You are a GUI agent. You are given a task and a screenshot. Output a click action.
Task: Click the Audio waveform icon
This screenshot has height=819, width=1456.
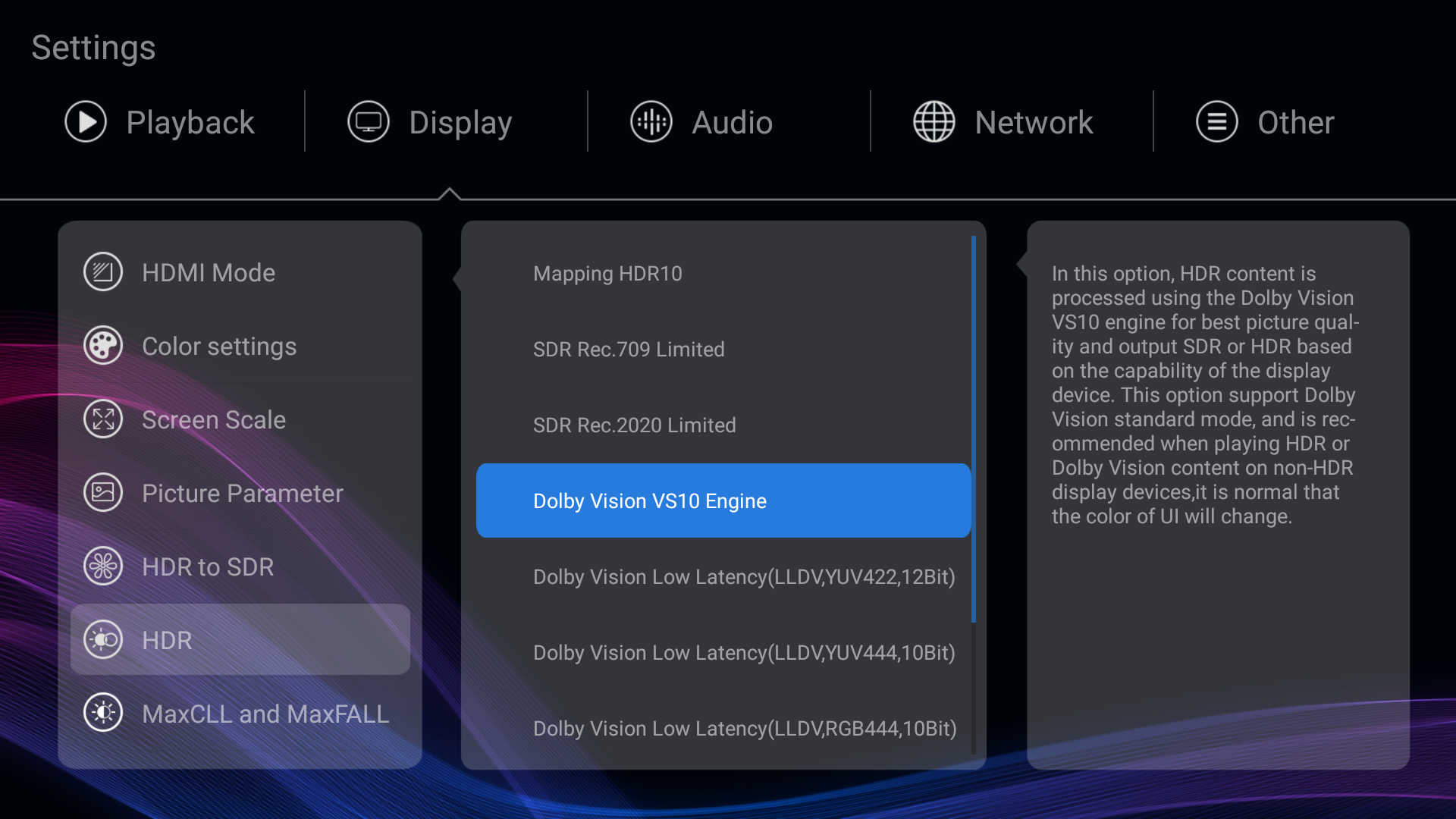point(651,121)
